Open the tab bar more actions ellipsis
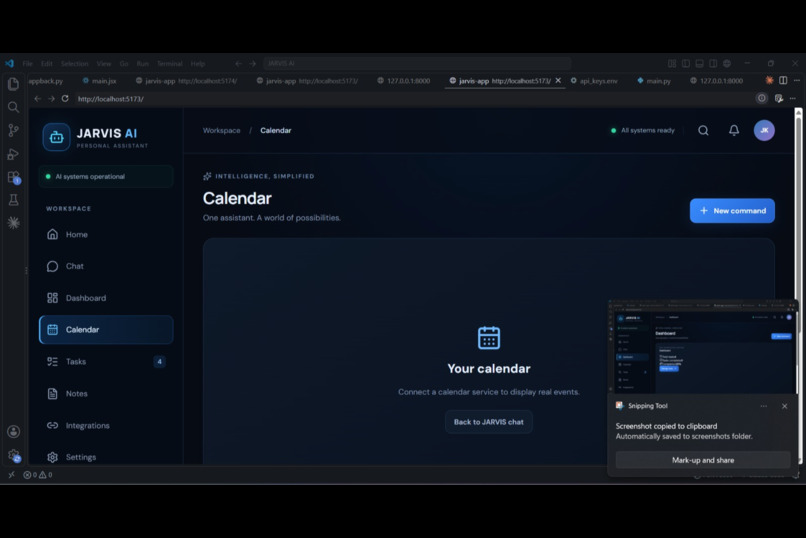806x538 pixels. [x=797, y=81]
